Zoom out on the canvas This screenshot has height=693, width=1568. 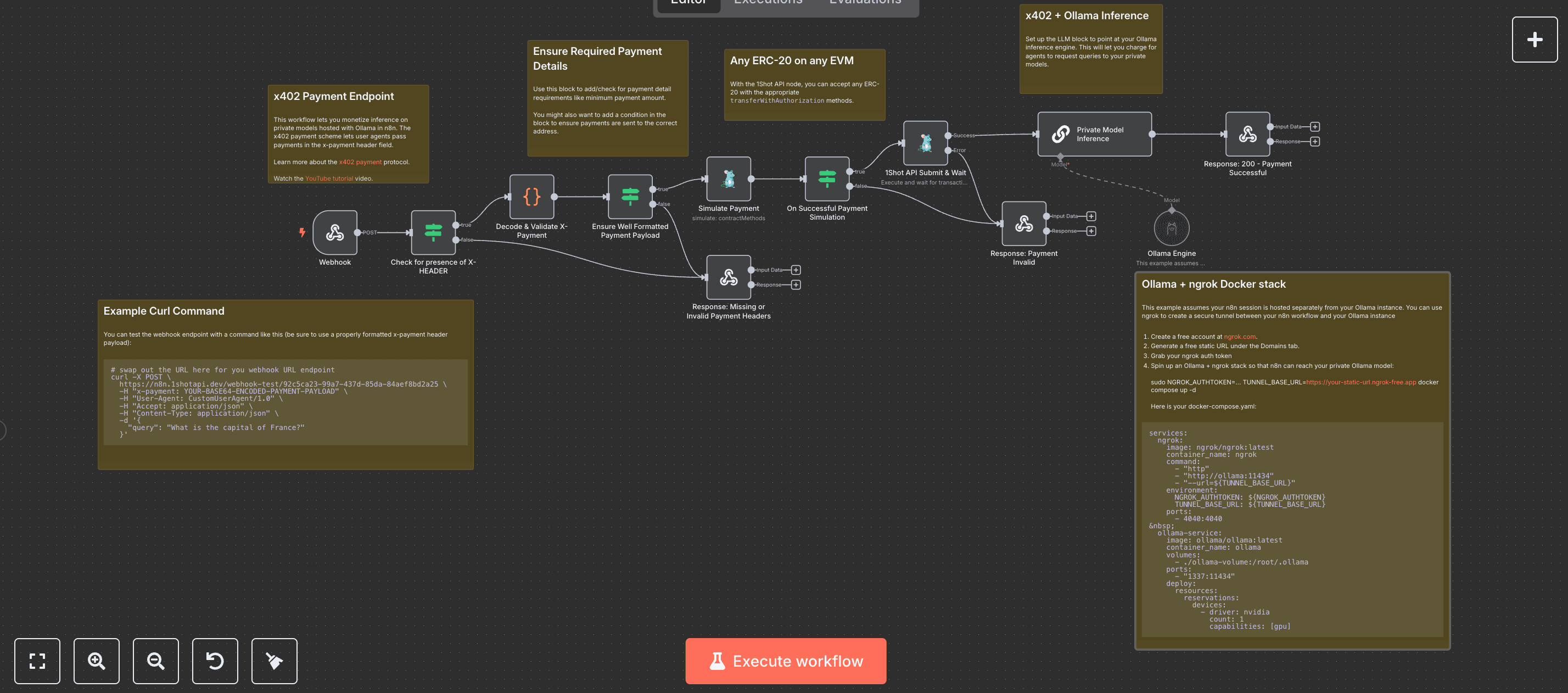[x=156, y=661]
